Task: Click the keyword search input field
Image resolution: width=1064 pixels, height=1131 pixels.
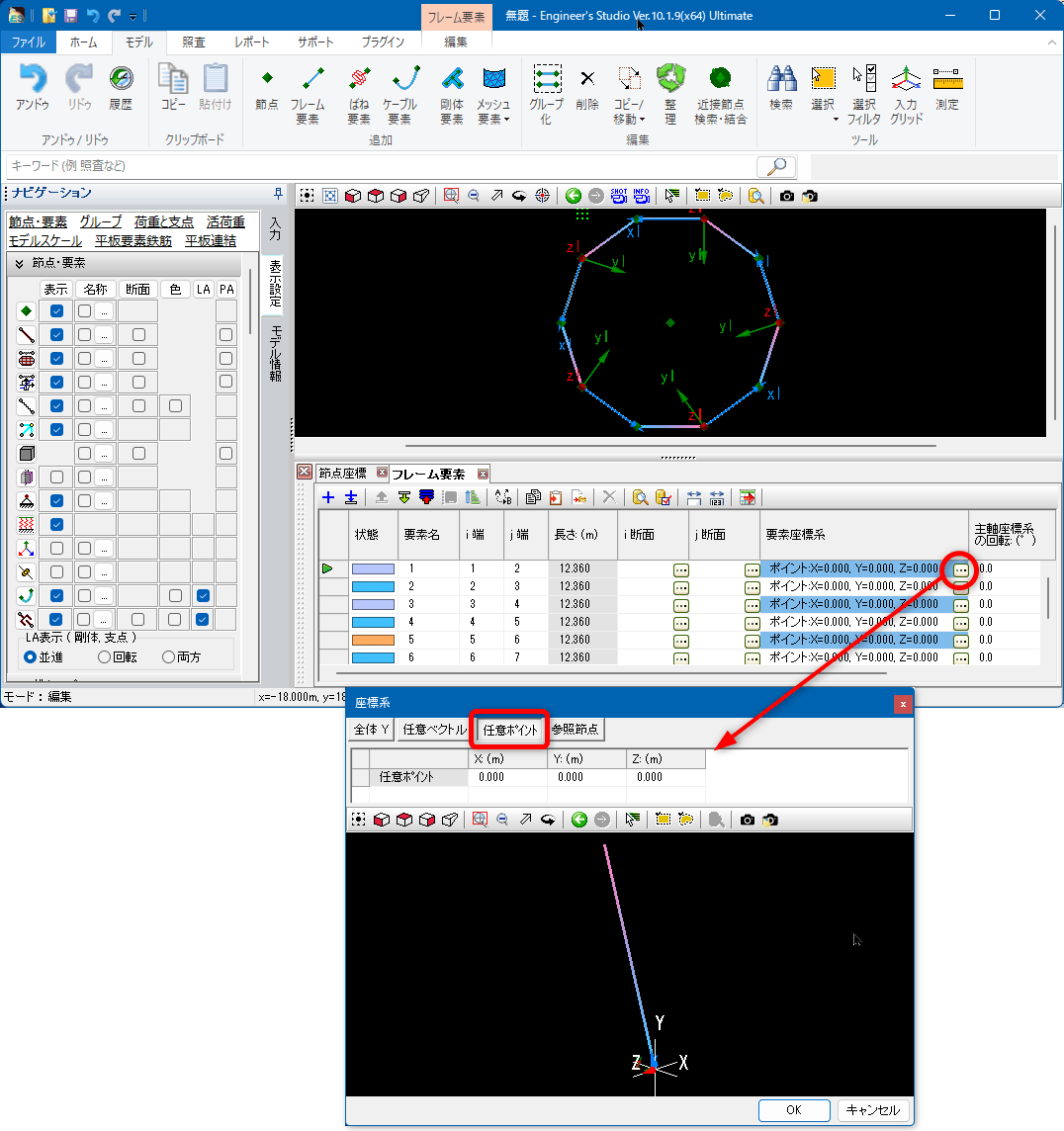Action: pyautogui.click(x=381, y=167)
